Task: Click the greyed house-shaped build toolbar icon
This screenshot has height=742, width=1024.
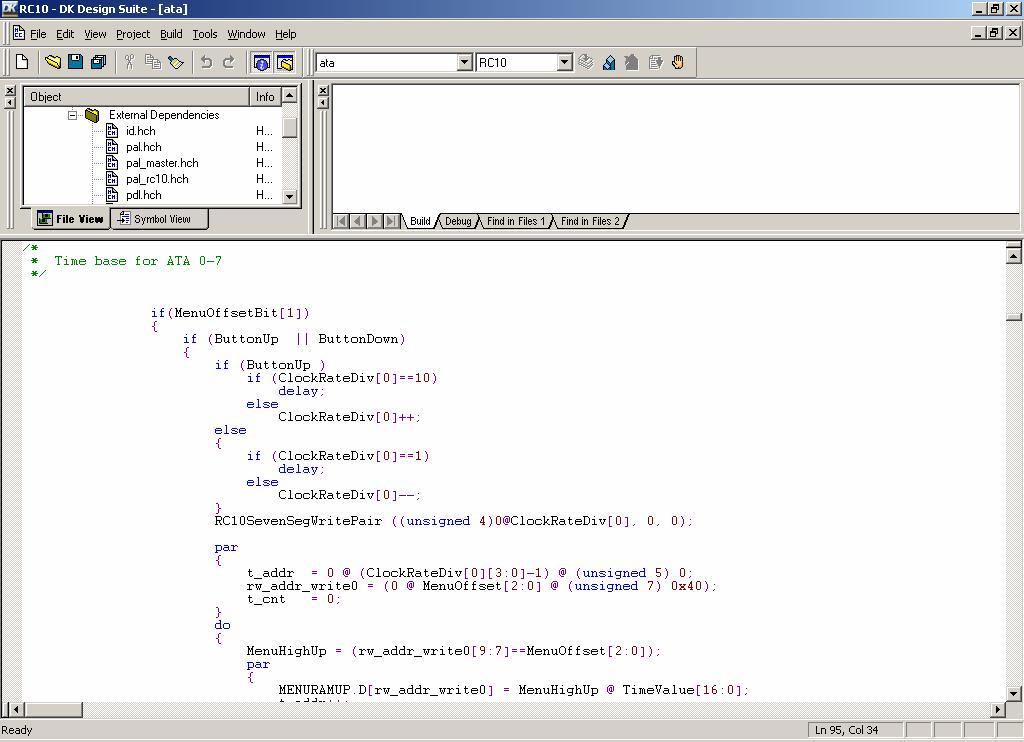Action: (632, 62)
